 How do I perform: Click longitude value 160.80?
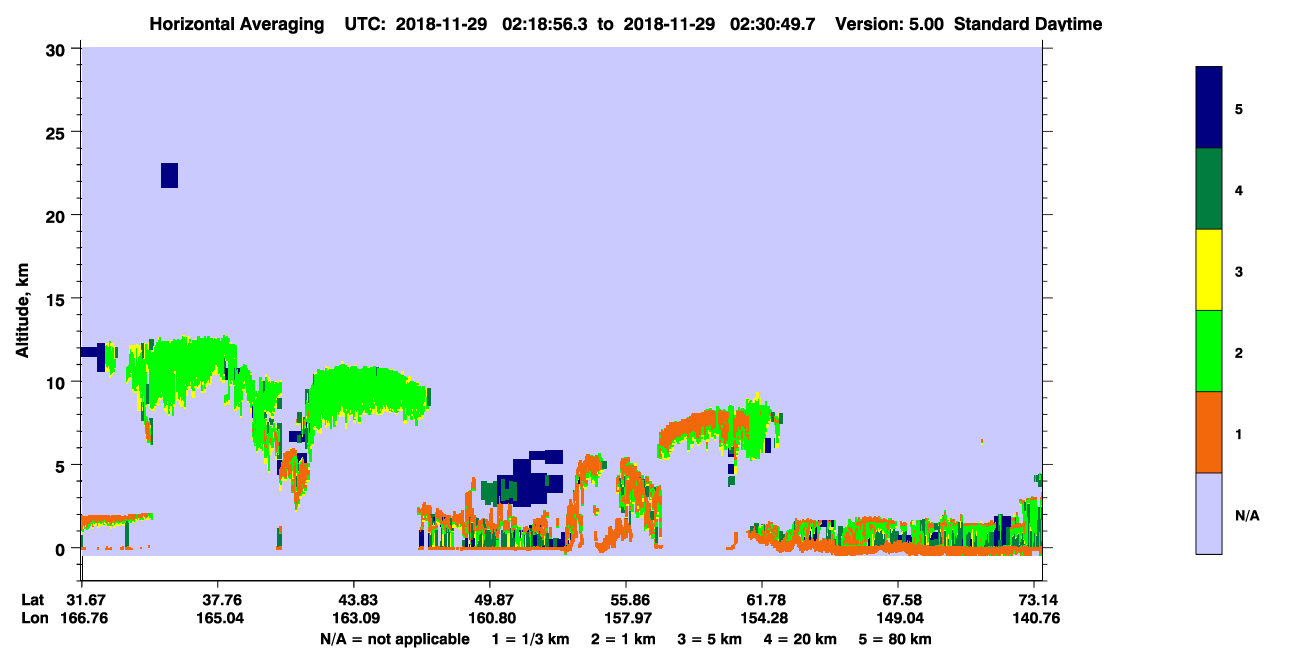(x=490, y=618)
